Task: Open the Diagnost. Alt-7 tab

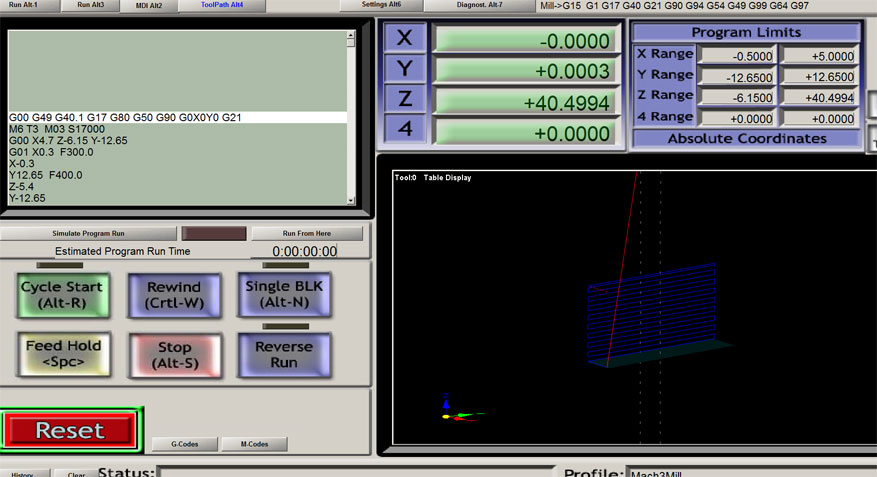Action: [478, 5]
